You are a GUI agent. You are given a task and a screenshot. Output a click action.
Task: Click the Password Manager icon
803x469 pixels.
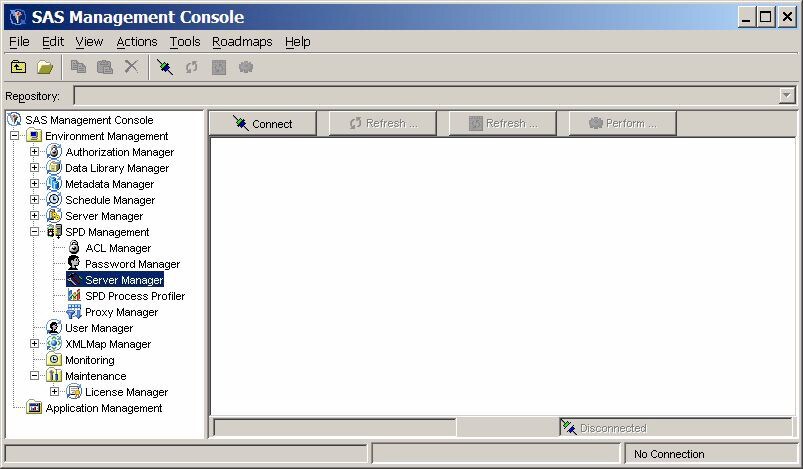(74, 263)
